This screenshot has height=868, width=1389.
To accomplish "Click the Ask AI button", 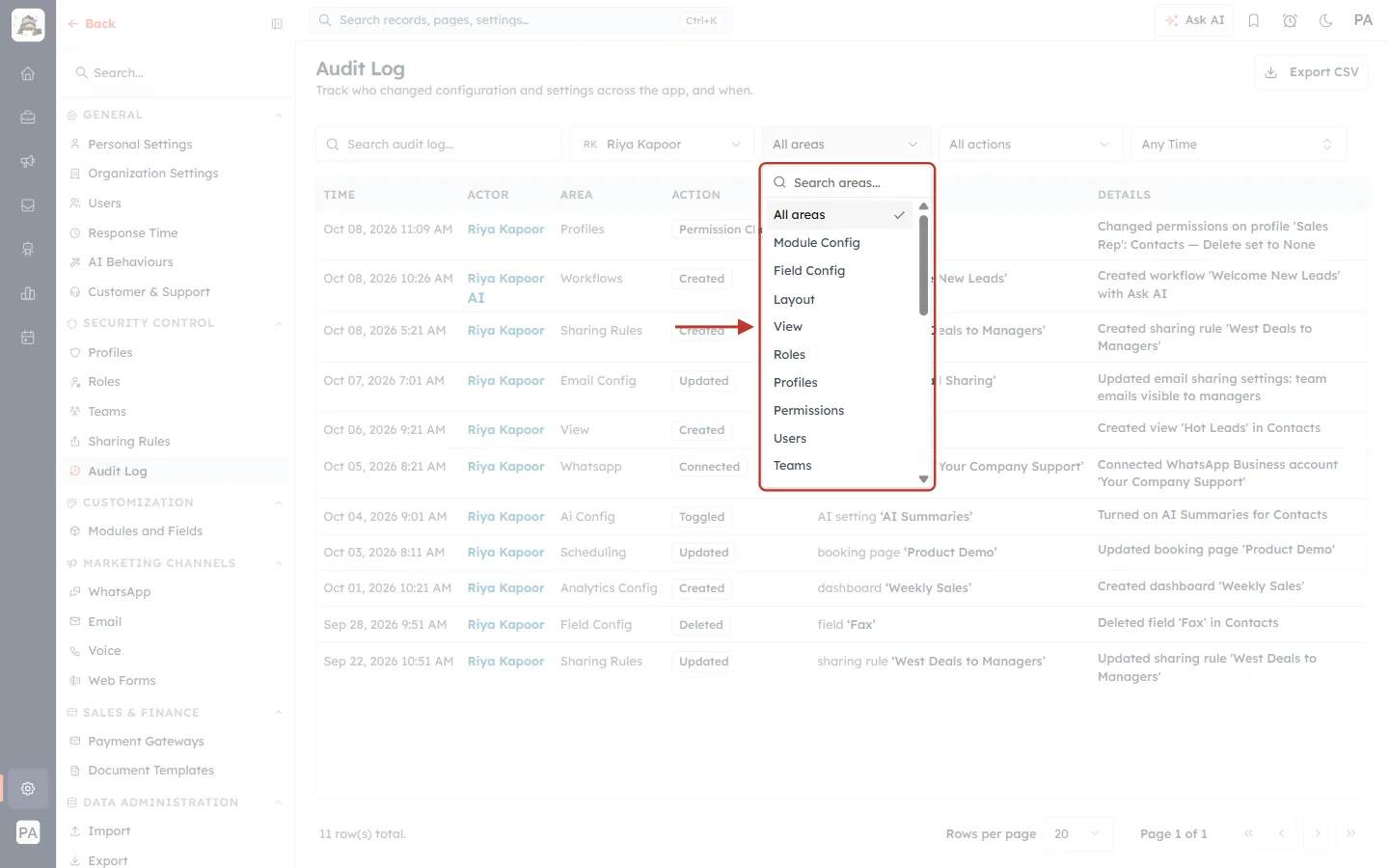I will click(x=1194, y=20).
